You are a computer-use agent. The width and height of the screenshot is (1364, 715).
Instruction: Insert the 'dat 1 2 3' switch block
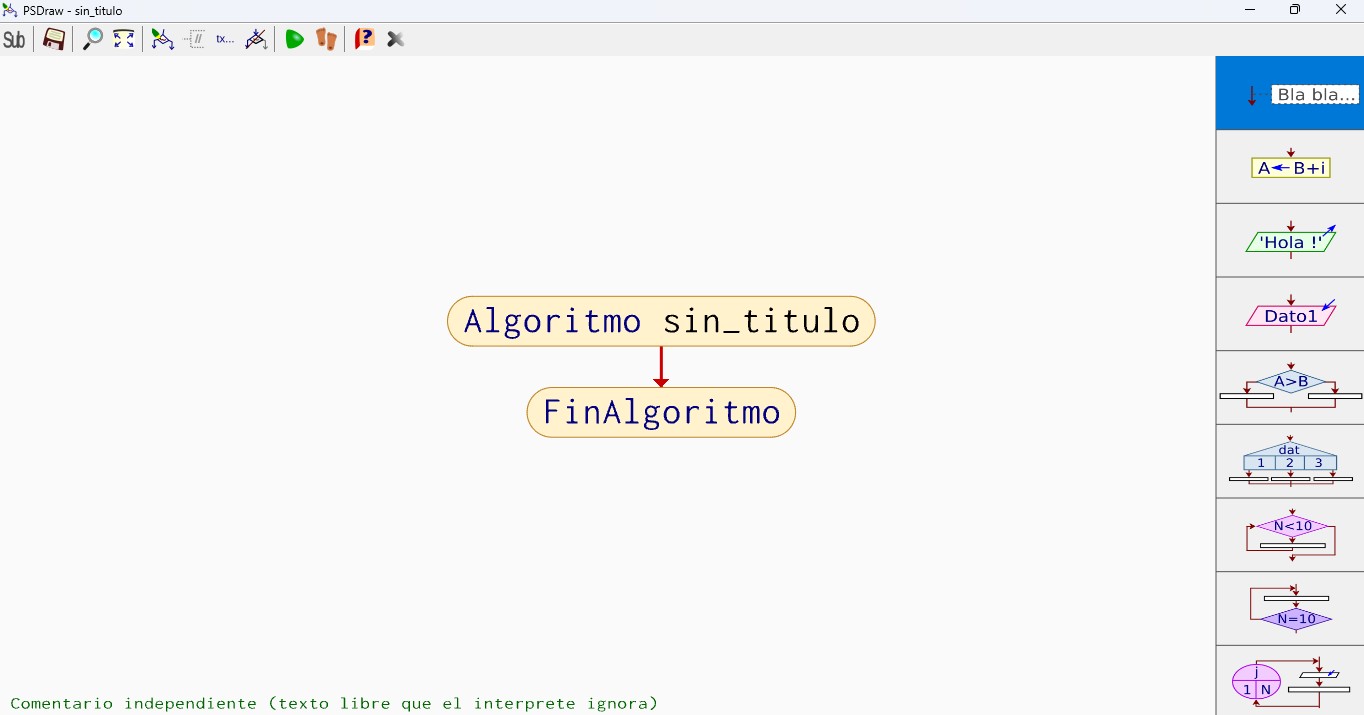tap(1290, 462)
